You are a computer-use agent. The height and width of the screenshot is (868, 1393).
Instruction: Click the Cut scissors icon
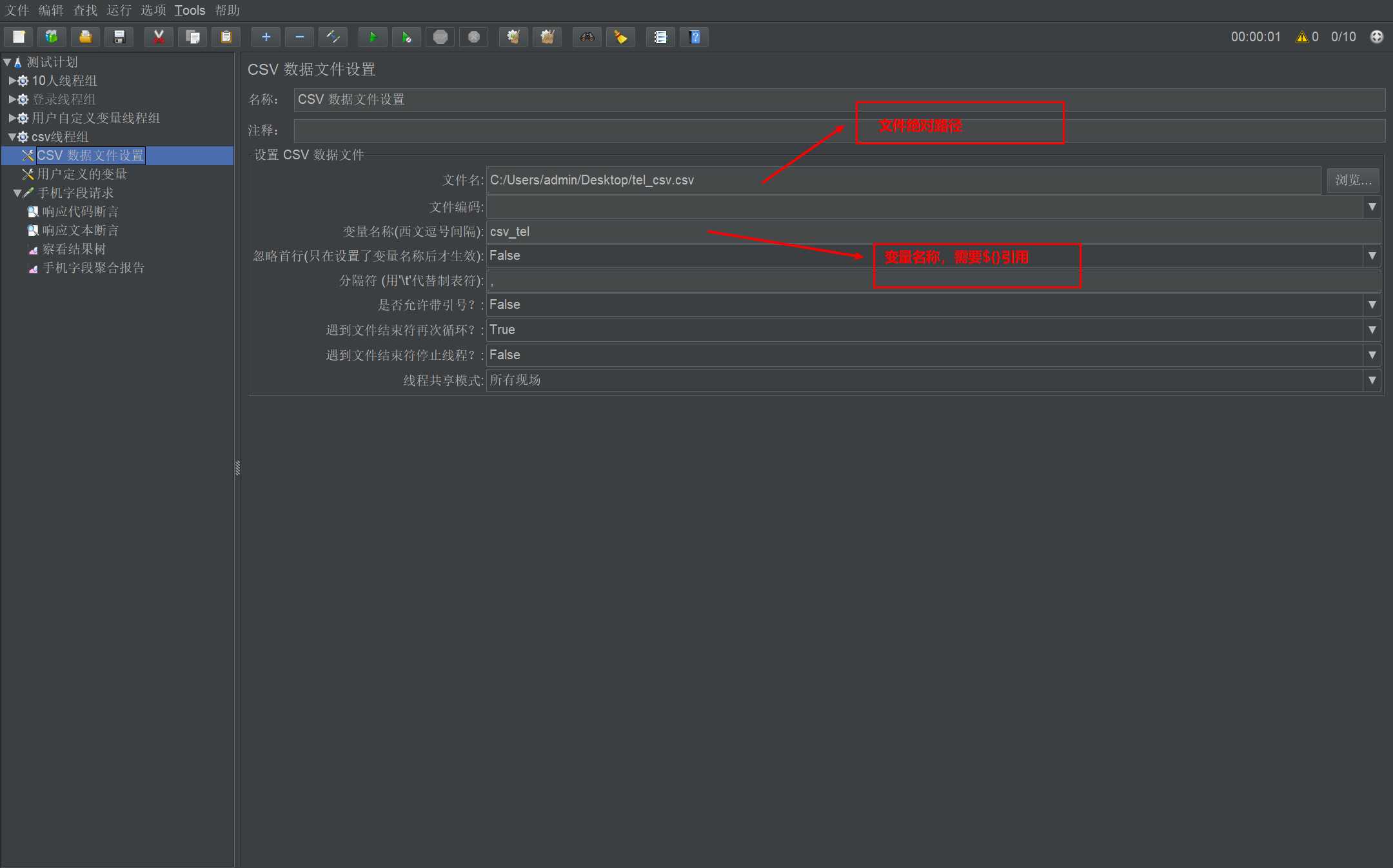159,37
